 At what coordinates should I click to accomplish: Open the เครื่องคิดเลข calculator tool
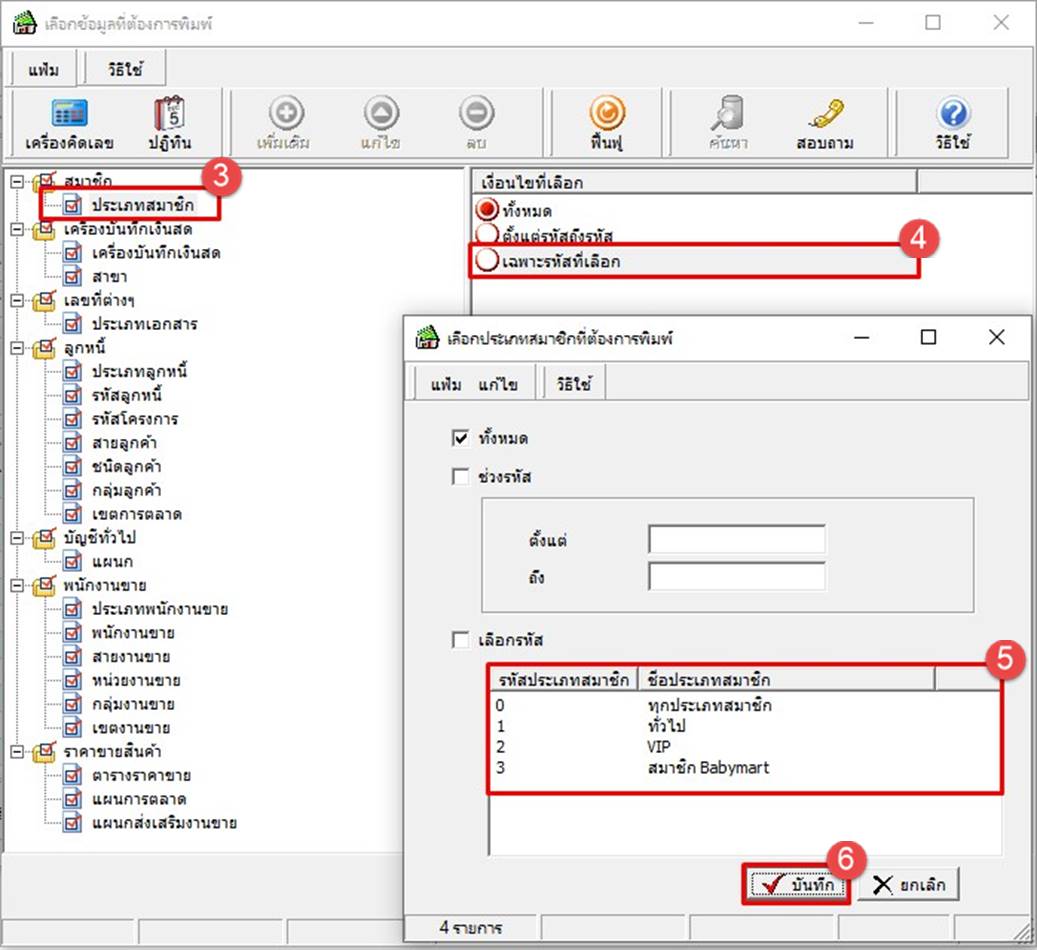coord(69,115)
